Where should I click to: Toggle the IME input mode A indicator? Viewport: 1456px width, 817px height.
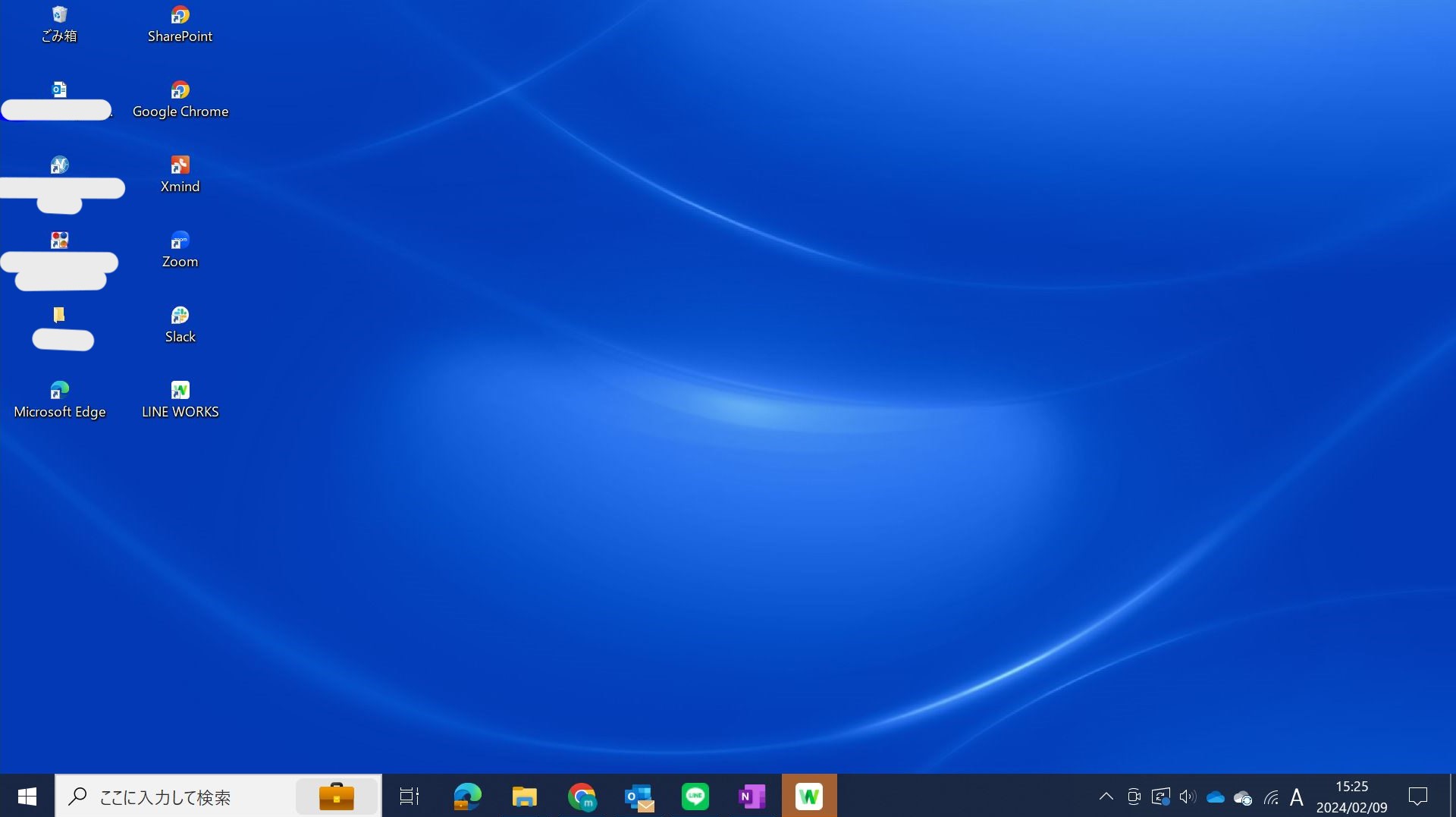coord(1297,797)
